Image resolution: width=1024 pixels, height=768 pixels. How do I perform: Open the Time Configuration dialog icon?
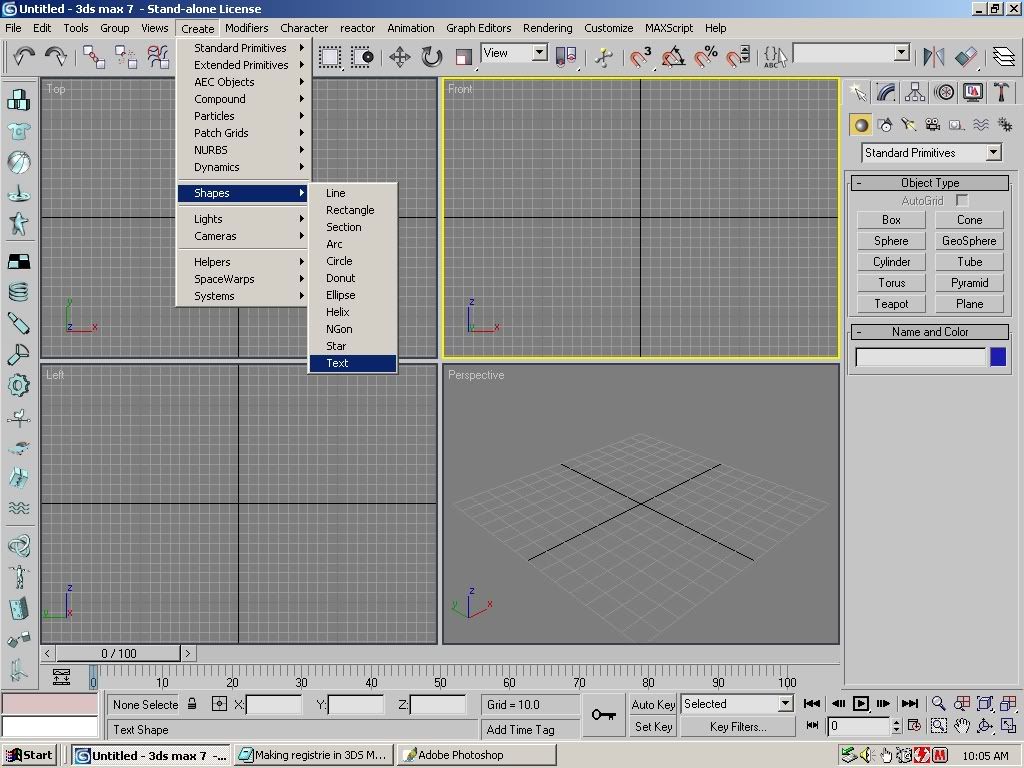click(x=914, y=726)
